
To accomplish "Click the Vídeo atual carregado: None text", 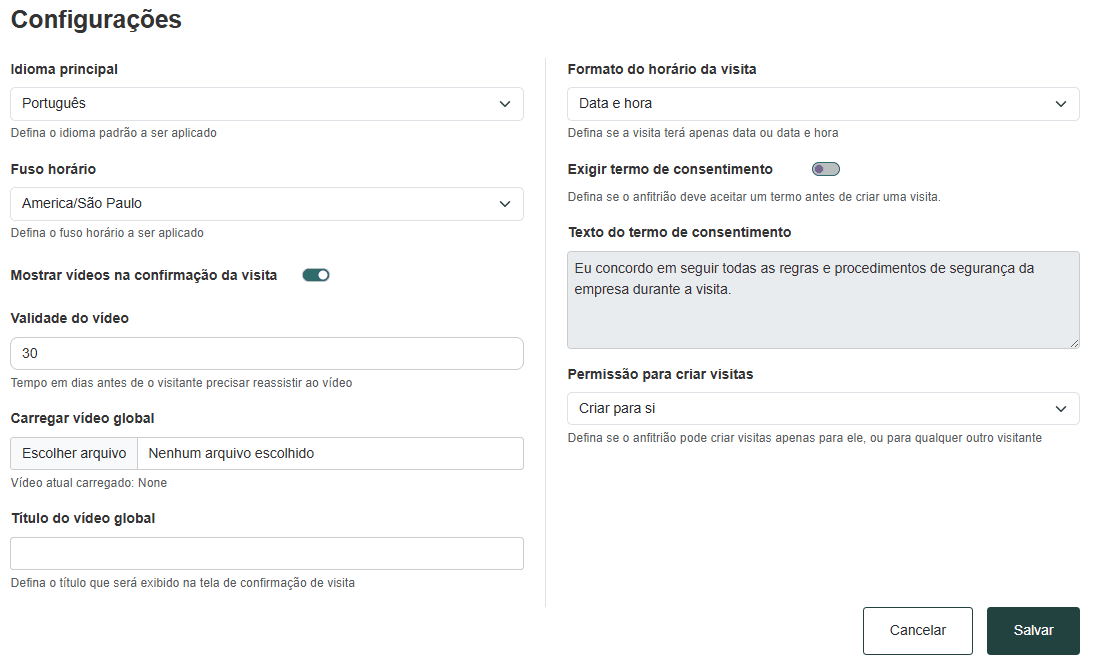I will click(x=89, y=483).
